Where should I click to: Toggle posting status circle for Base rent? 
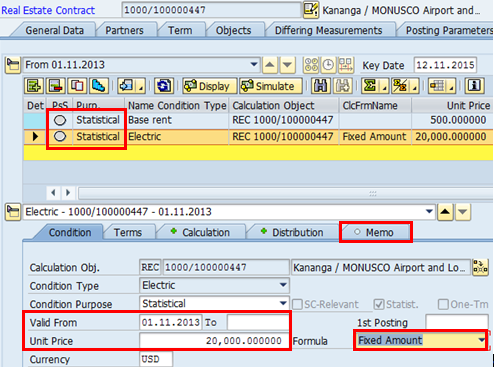tap(60, 120)
